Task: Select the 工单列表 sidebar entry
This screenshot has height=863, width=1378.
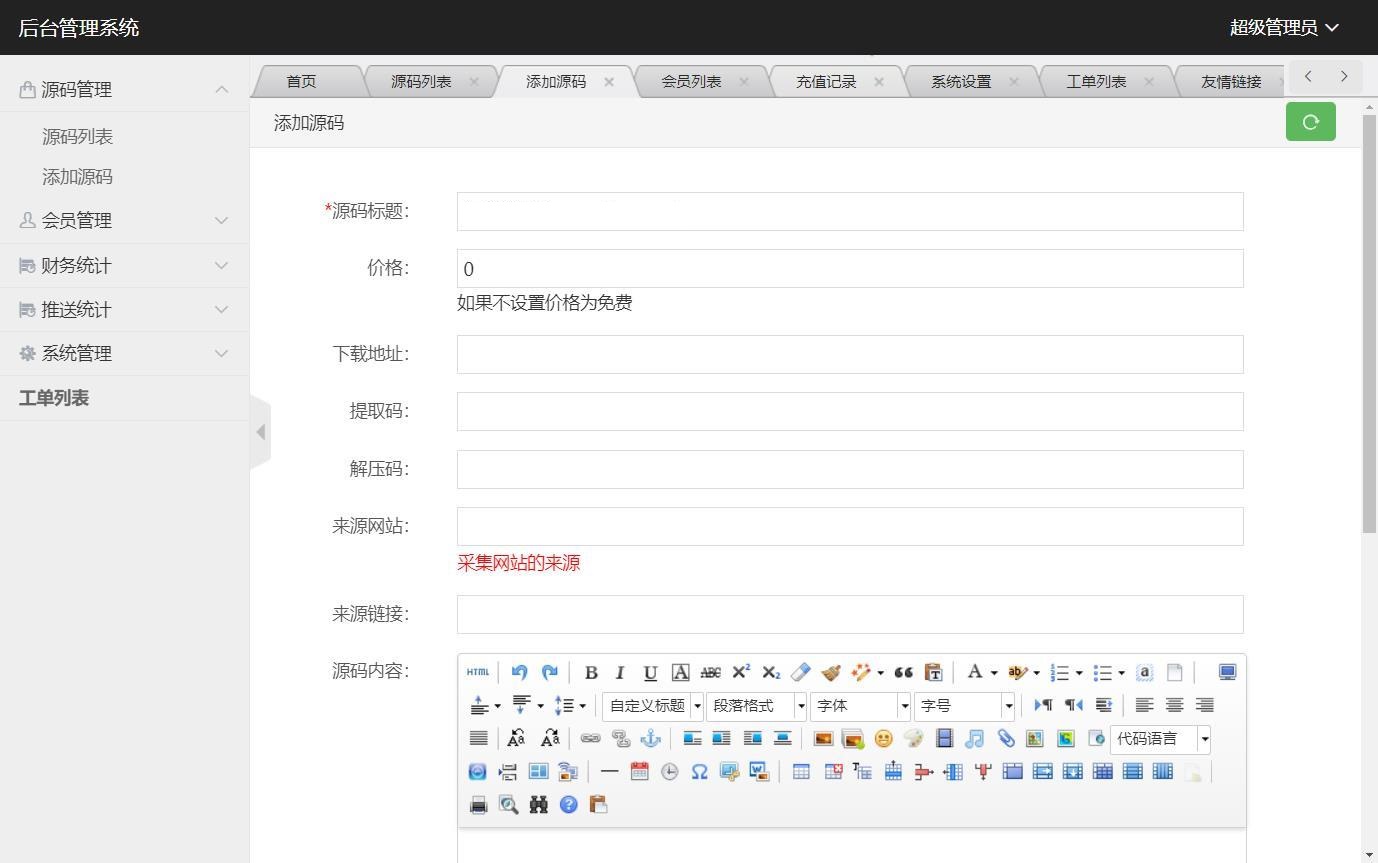Action: click(x=54, y=397)
